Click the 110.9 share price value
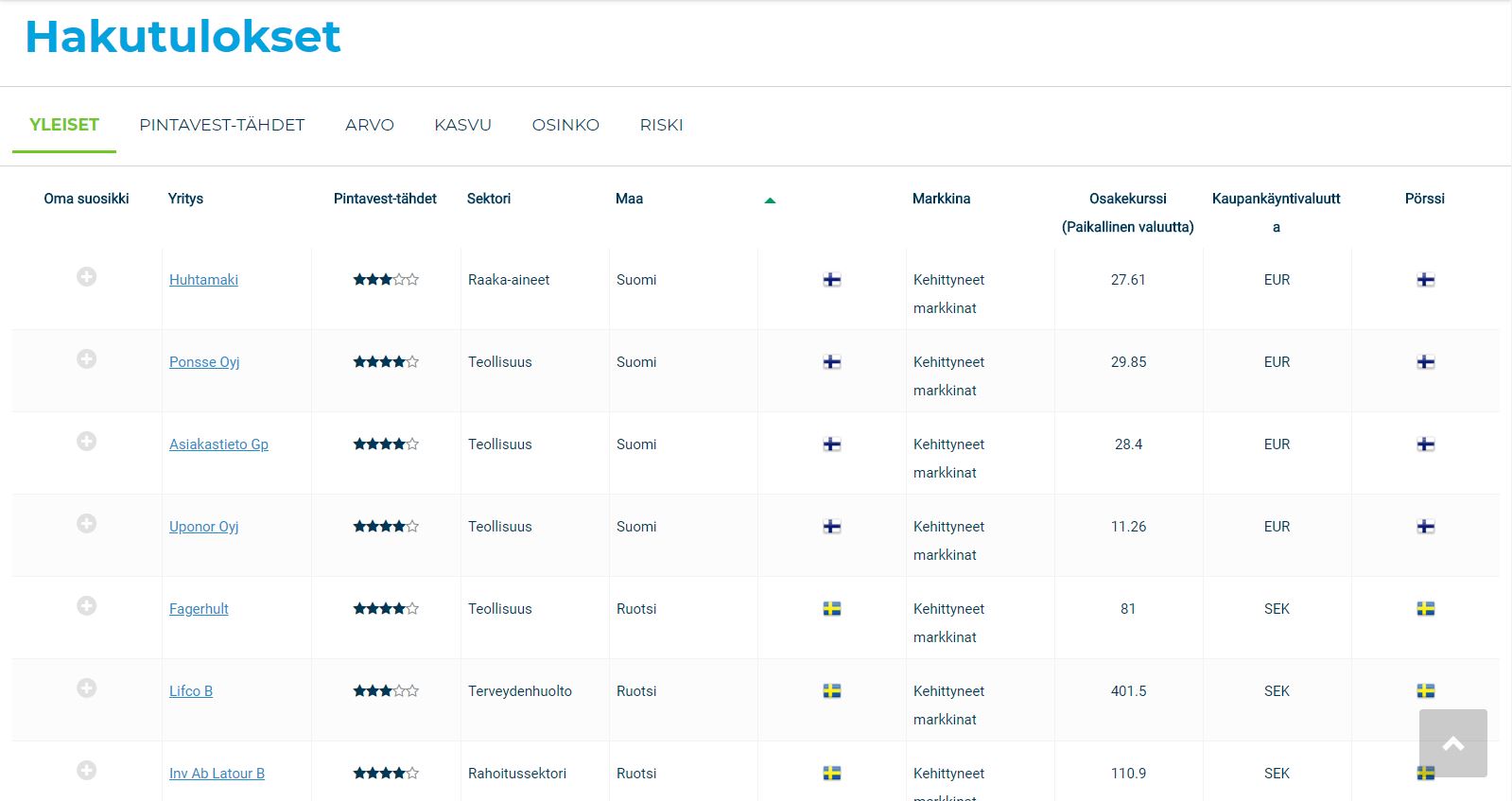 tap(1128, 774)
